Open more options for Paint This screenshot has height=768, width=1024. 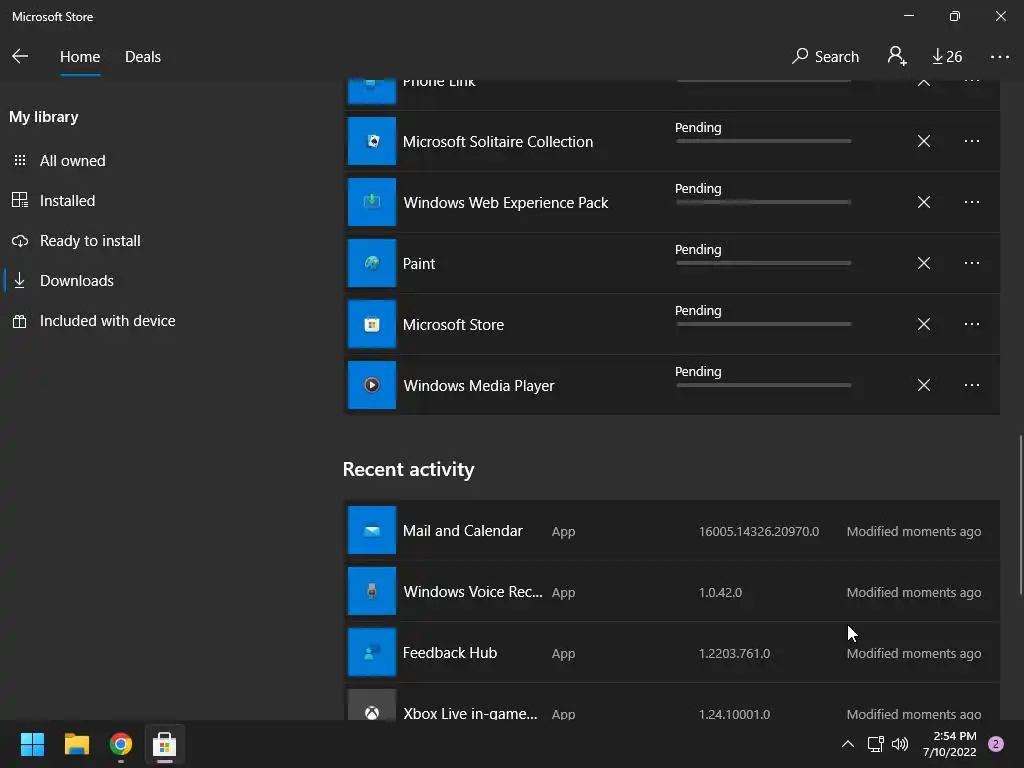pos(972,263)
